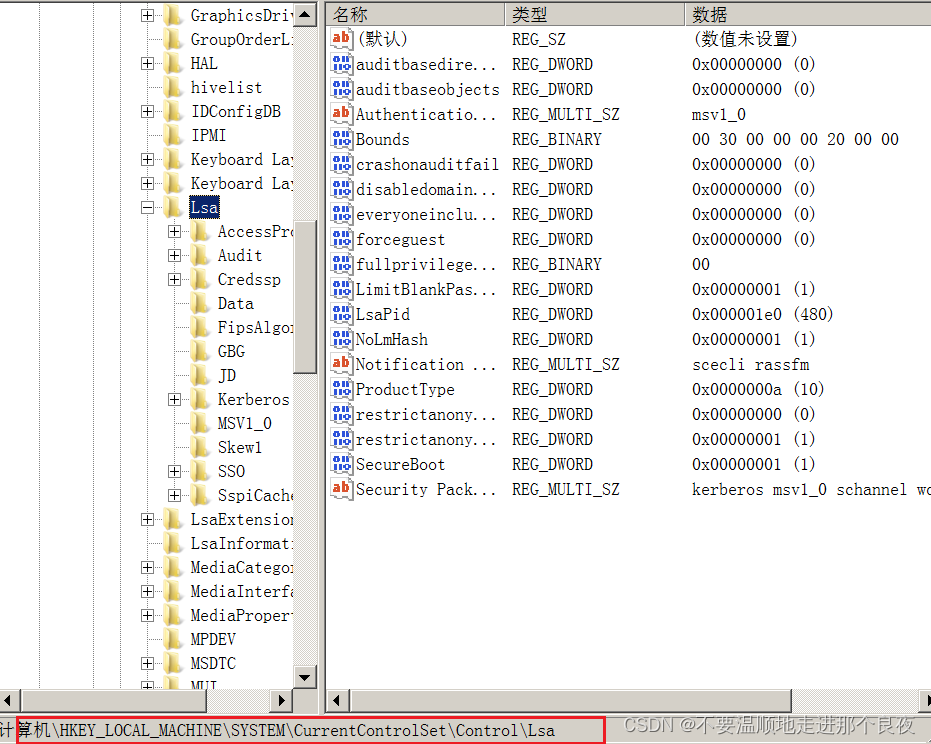Screen dimensions: 931x744
Task: Select the Security Pack... multi-string icon
Action: click(x=341, y=489)
